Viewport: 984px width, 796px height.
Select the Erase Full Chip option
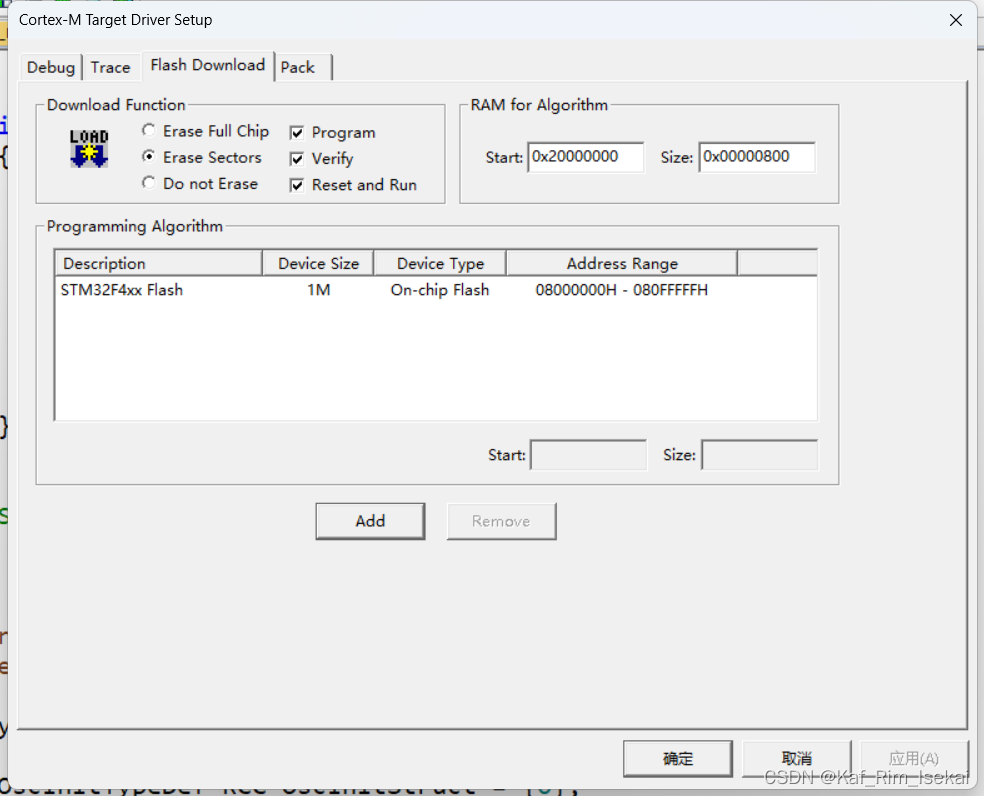point(148,130)
